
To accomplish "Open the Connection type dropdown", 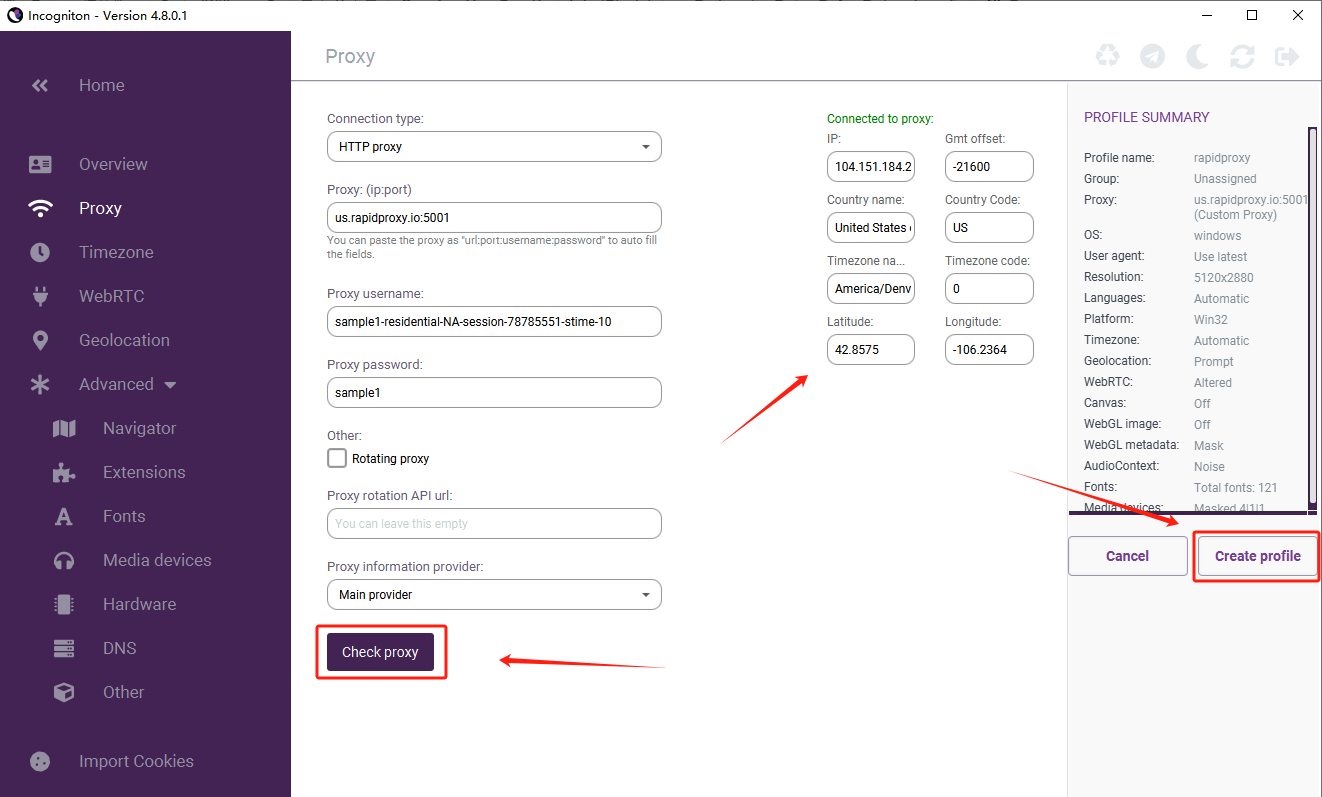I will click(x=494, y=146).
